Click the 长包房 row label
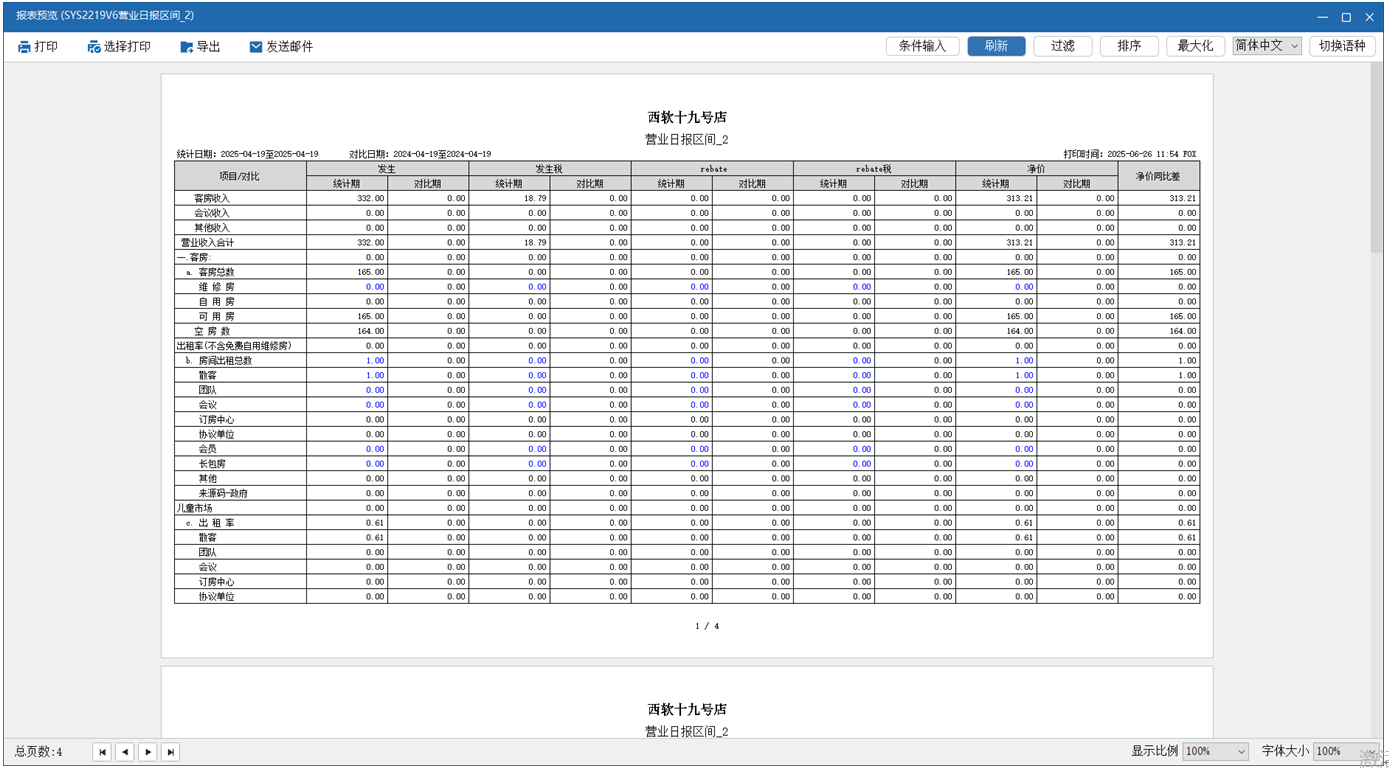The width and height of the screenshot is (1389, 771). 212,464
